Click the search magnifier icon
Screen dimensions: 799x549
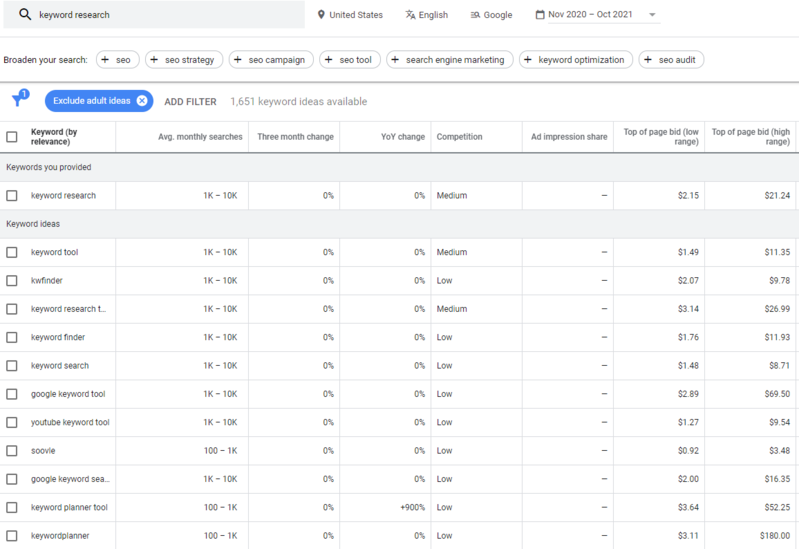(x=25, y=15)
